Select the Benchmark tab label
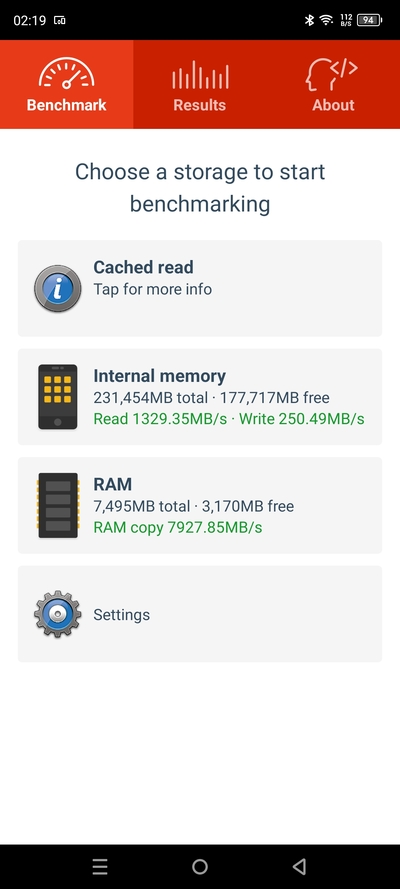This screenshot has height=889, width=400. (x=66, y=105)
